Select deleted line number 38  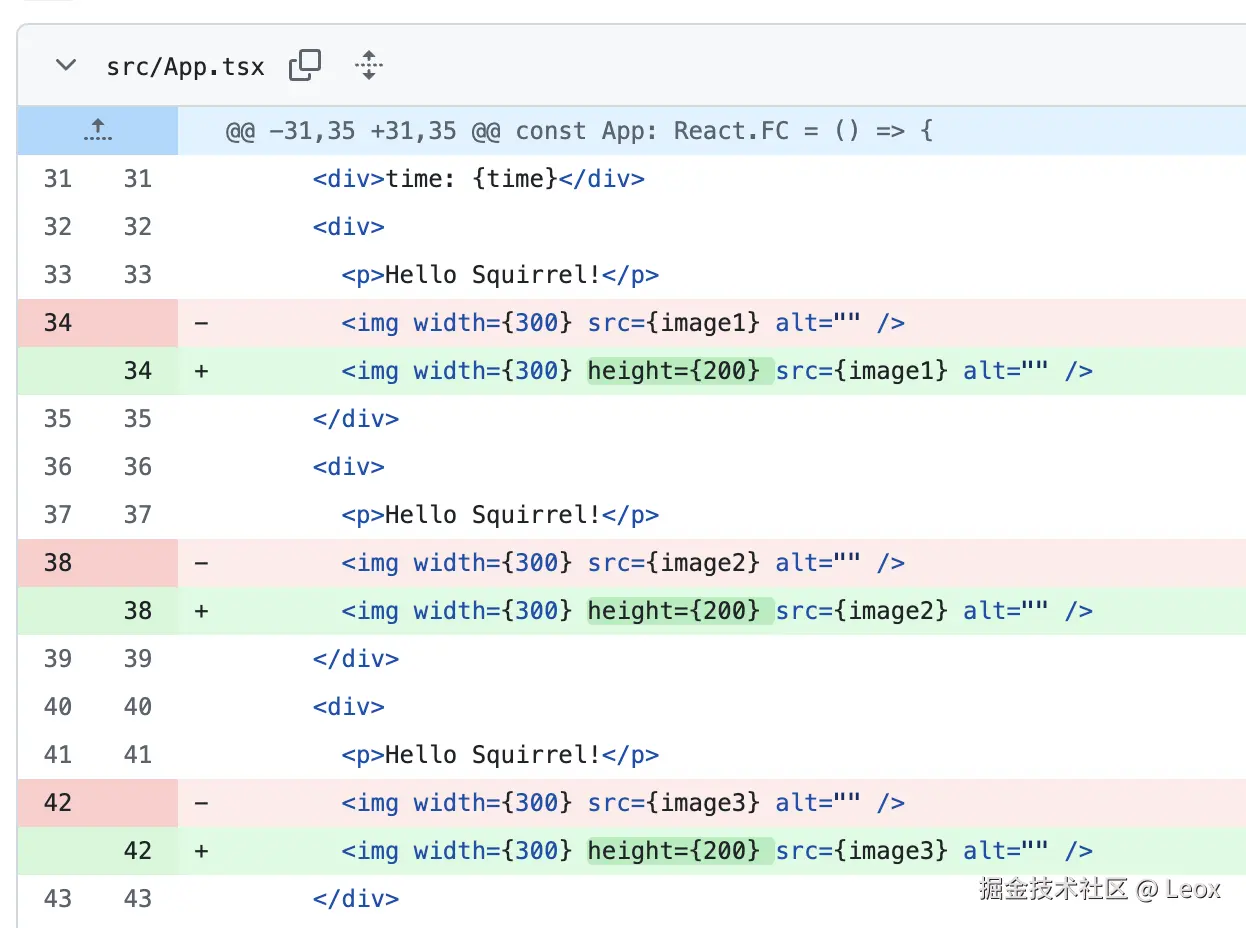coord(58,563)
